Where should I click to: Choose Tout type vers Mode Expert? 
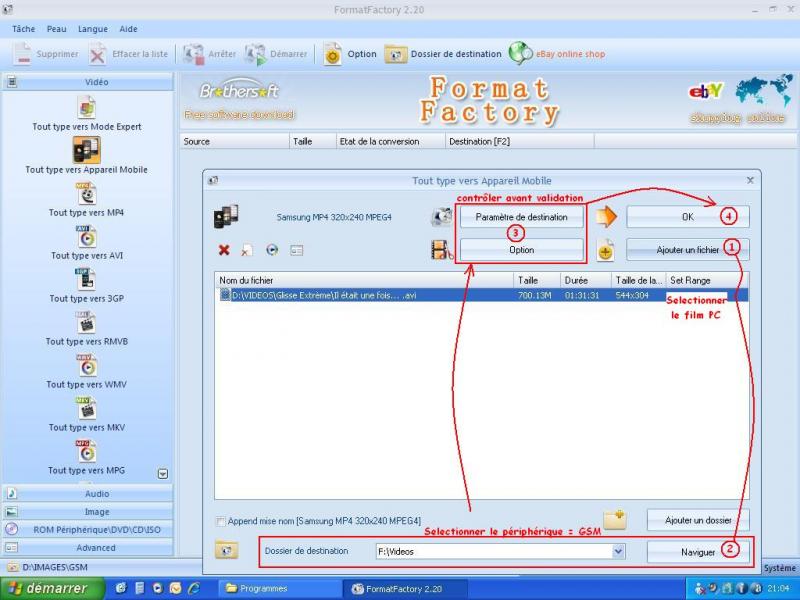87,114
